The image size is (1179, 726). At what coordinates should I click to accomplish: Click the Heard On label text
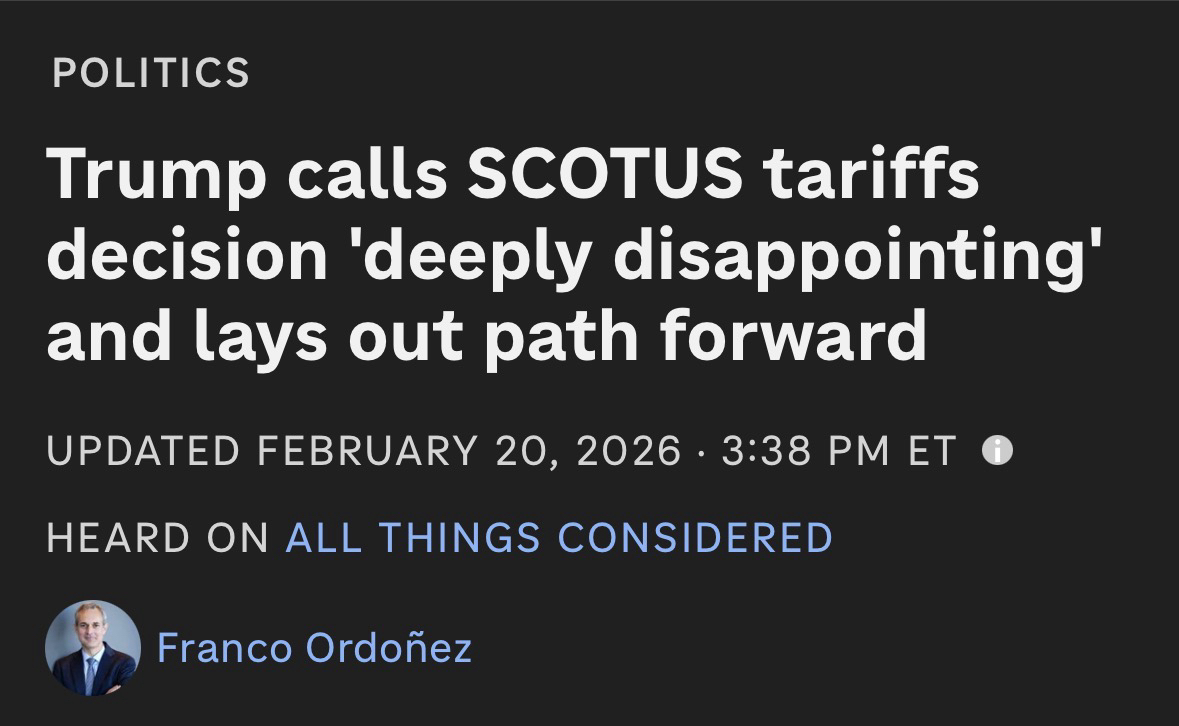pos(157,537)
